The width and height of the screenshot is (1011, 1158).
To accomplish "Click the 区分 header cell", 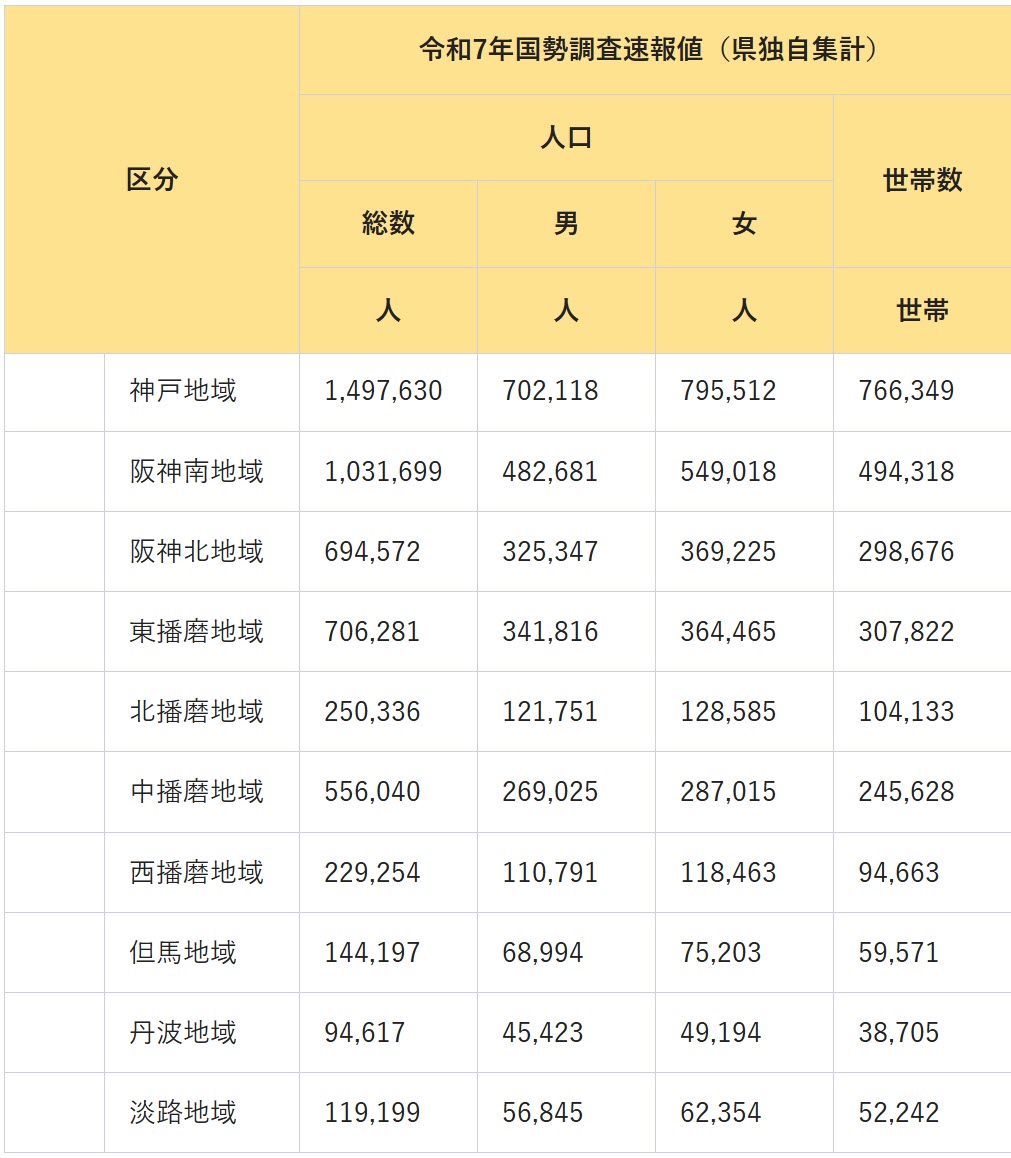I will click(151, 179).
